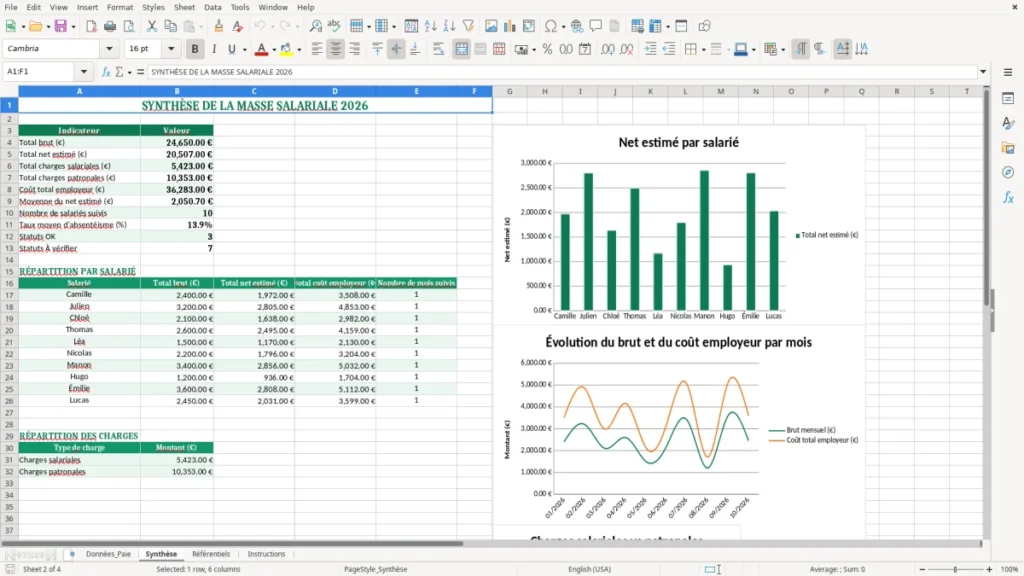
Task: Apply yellow background color swatch
Action: point(286,49)
